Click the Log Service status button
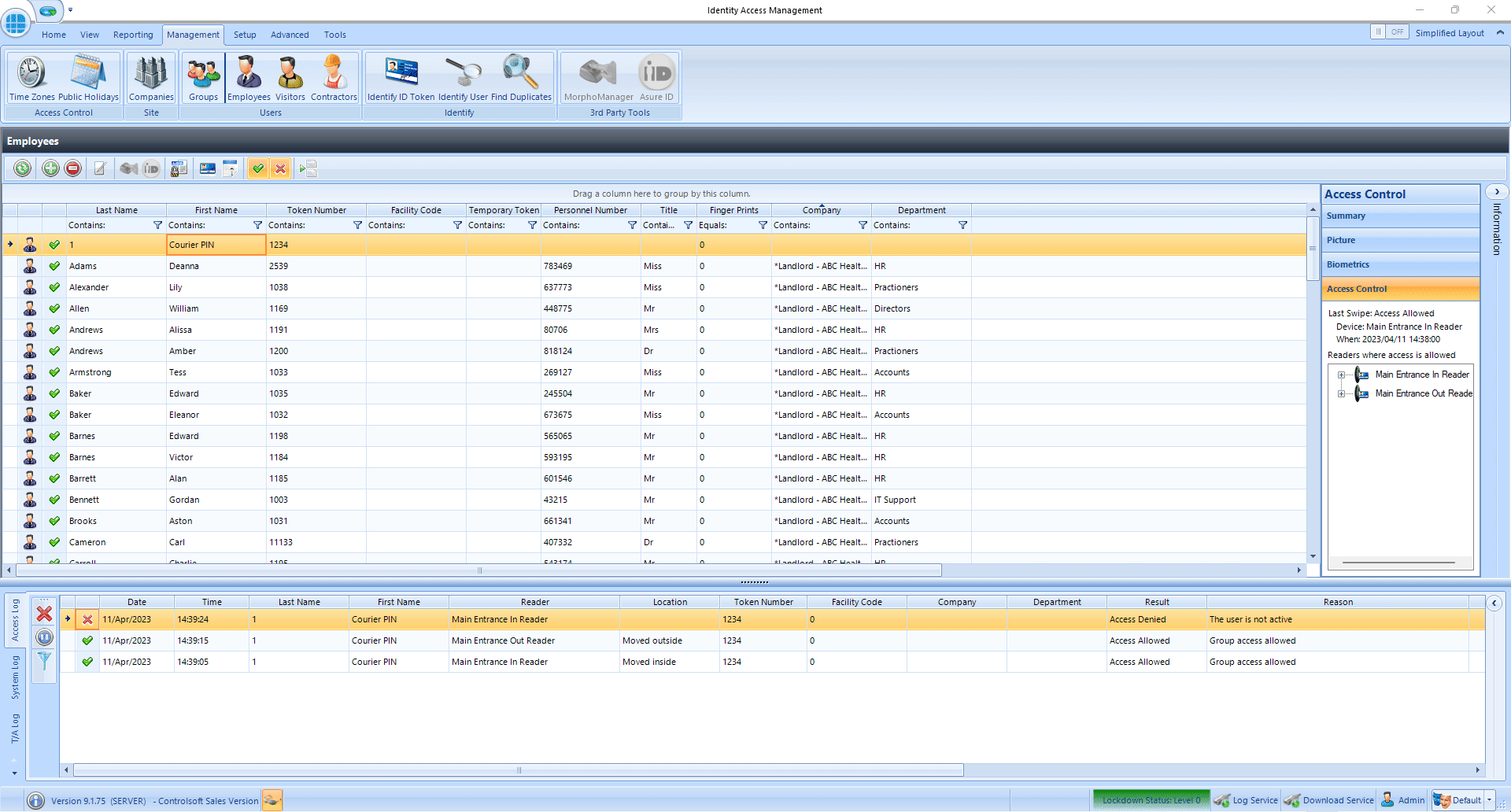The width and height of the screenshot is (1511, 812). click(x=1247, y=801)
